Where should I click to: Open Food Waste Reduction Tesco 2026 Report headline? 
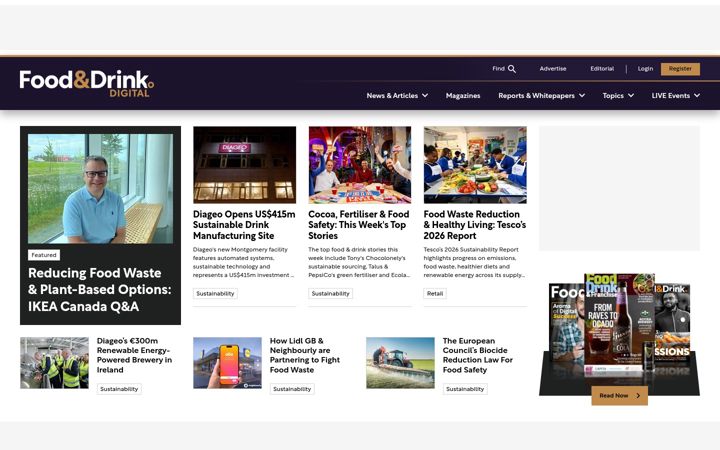pyautogui.click(x=475, y=225)
